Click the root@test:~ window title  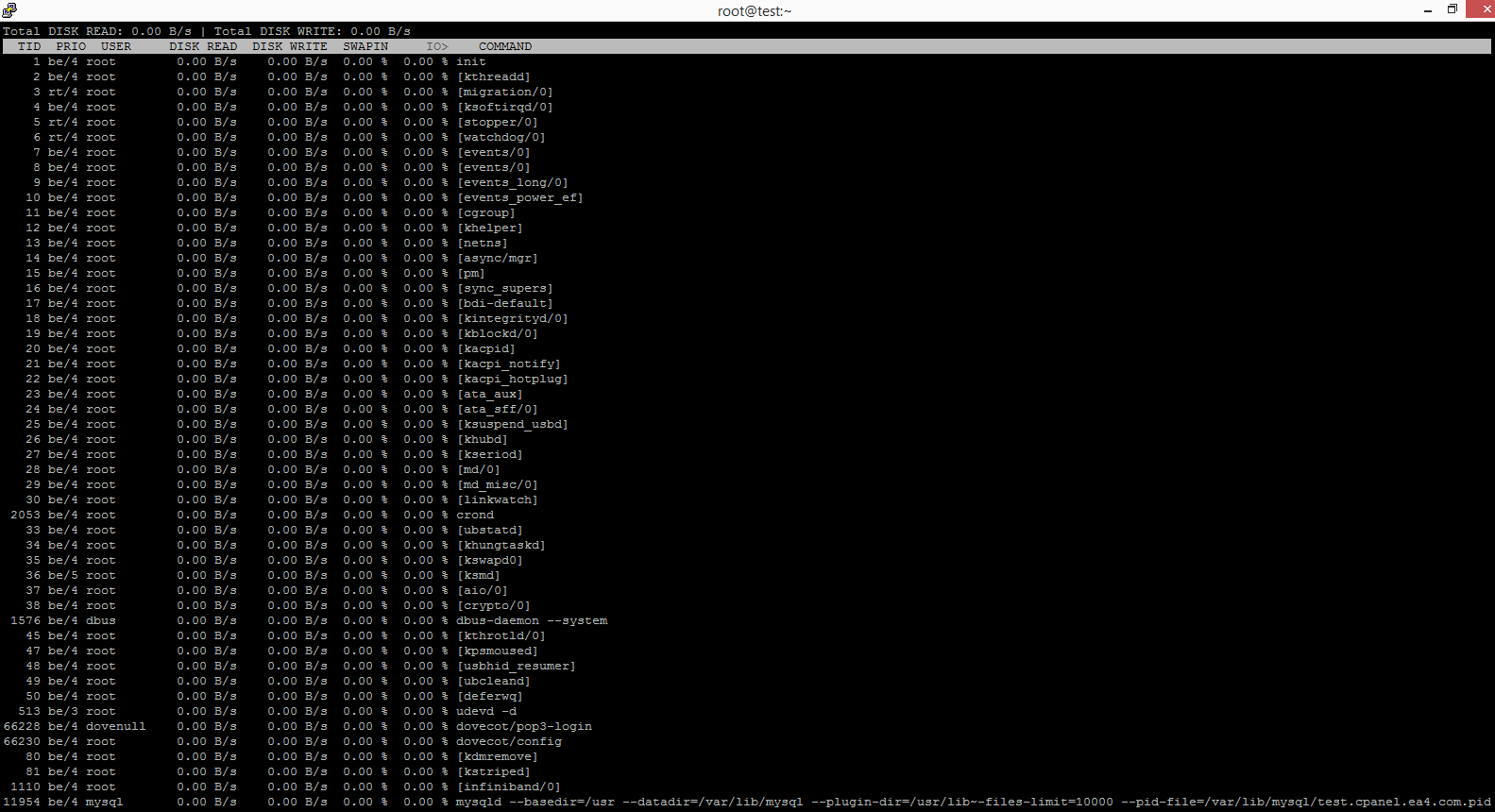click(x=754, y=11)
